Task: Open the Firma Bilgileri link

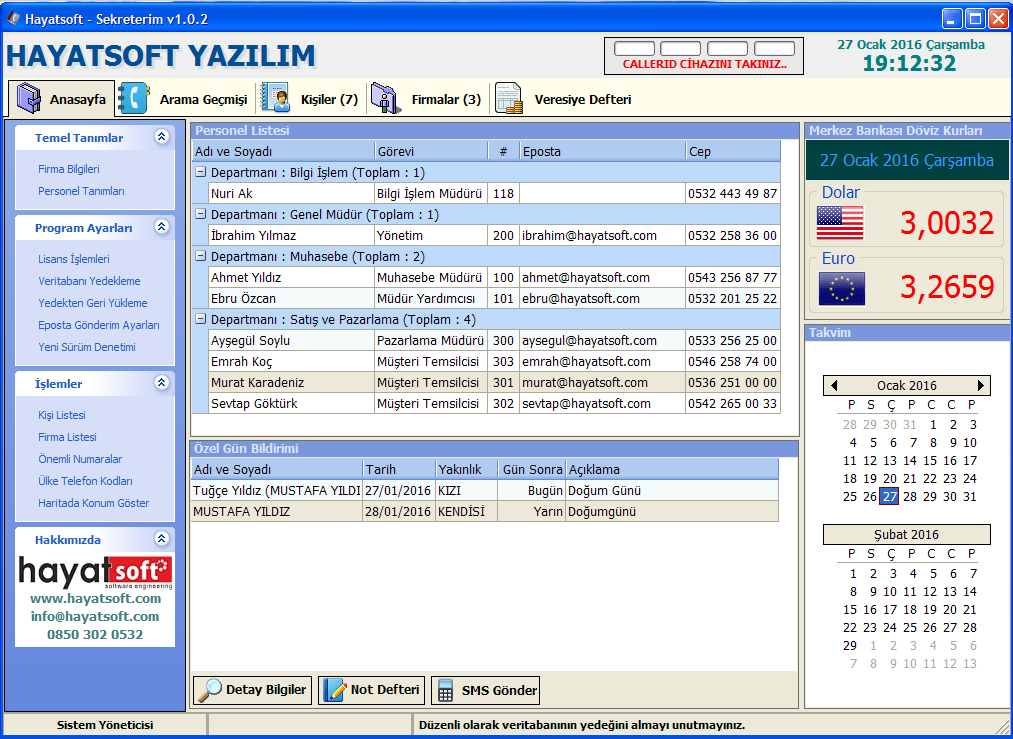Action: pyautogui.click(x=68, y=169)
